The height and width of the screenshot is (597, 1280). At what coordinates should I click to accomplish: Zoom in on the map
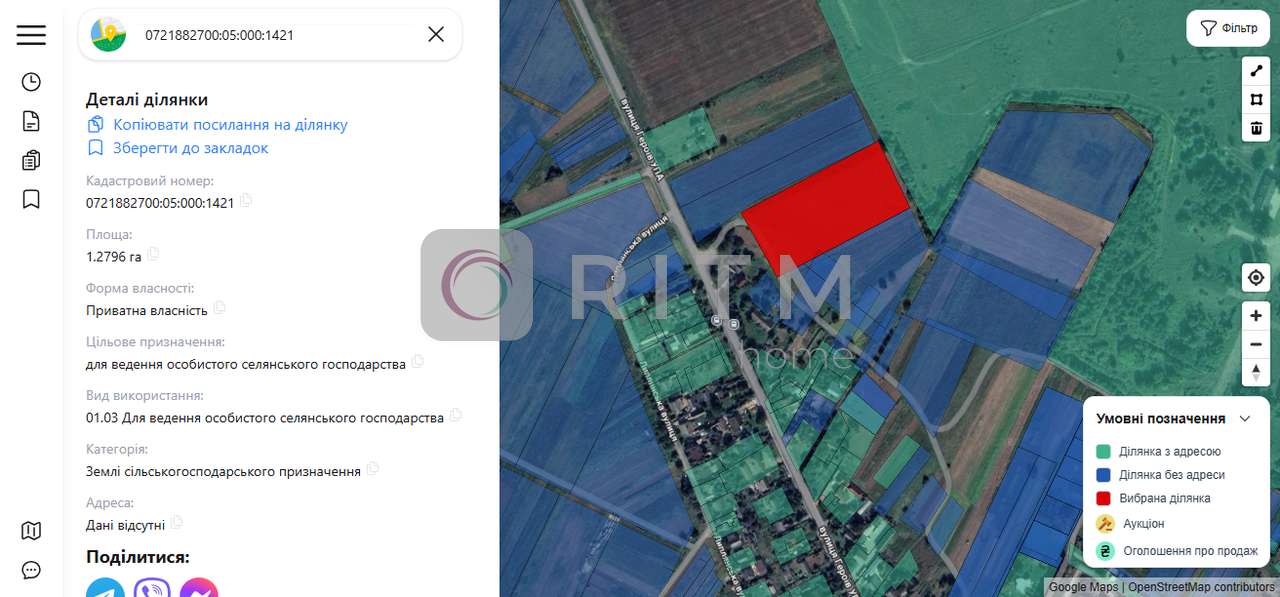(x=1256, y=316)
